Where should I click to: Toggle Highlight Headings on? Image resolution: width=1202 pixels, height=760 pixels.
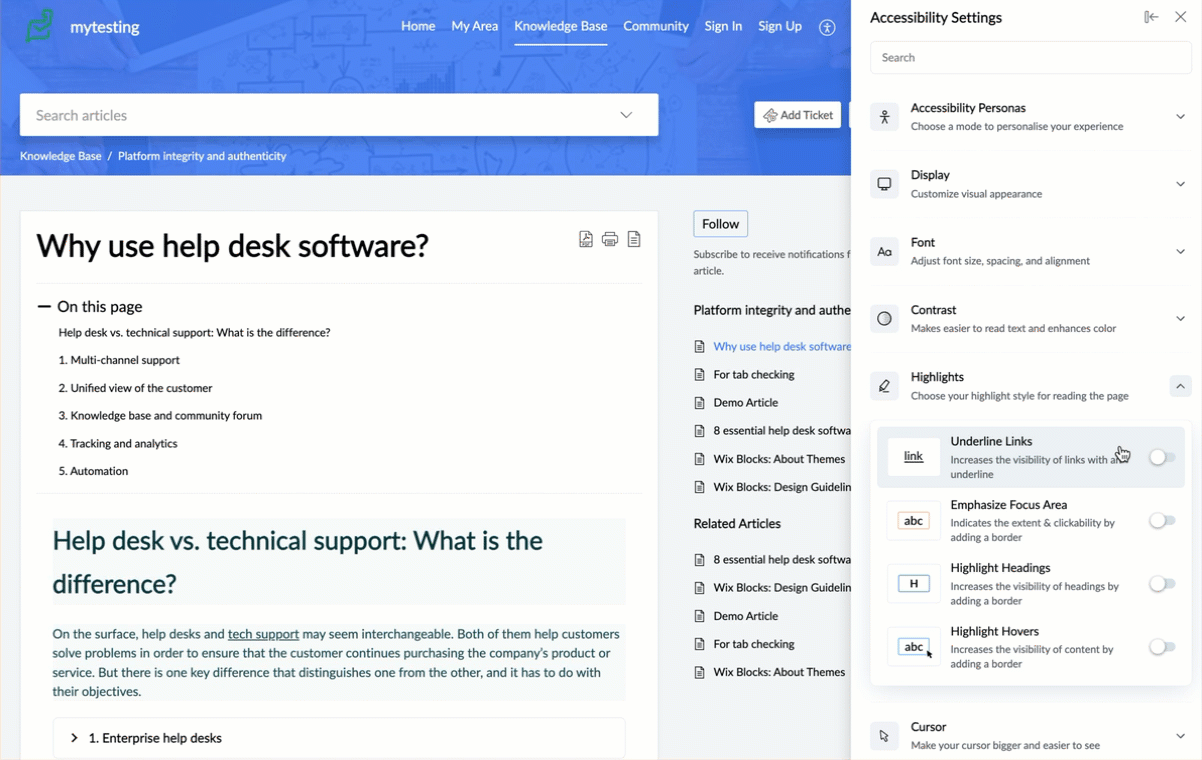tap(1161, 584)
